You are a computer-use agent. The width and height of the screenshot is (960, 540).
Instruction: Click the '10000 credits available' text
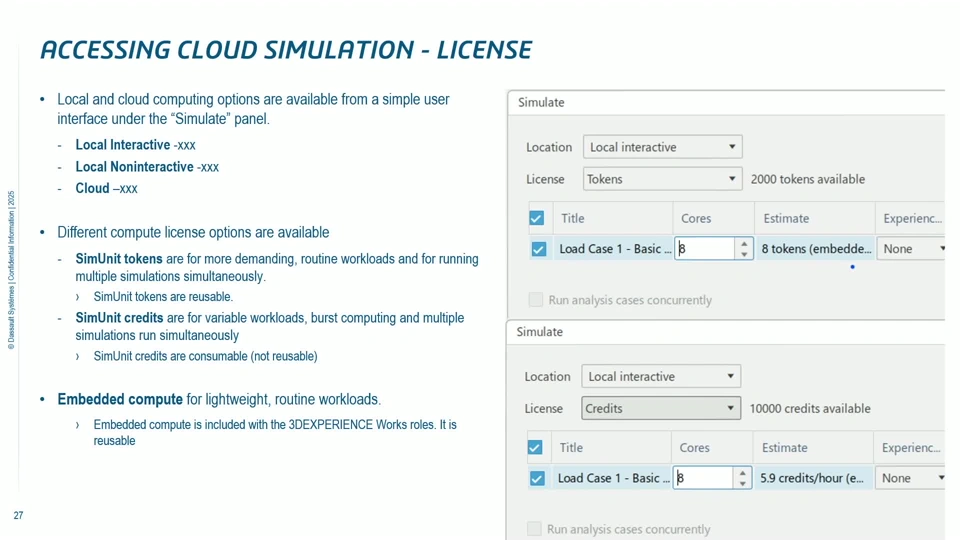coord(810,408)
